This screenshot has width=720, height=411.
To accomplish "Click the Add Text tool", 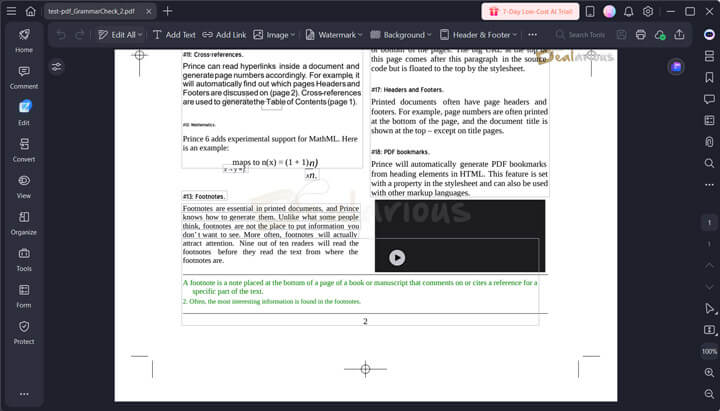I will click(x=174, y=35).
